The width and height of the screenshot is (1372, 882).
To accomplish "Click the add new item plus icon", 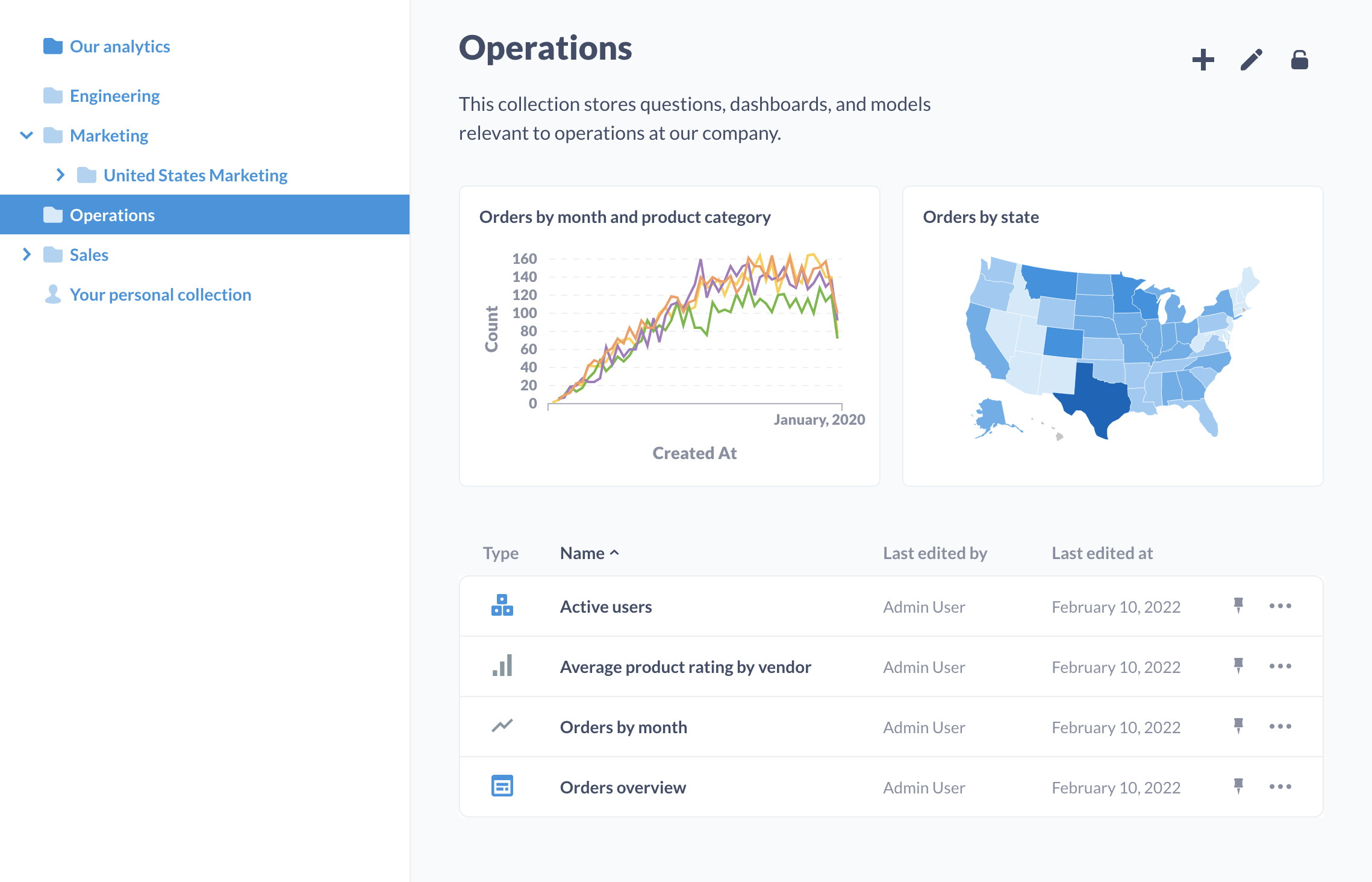I will tap(1200, 58).
